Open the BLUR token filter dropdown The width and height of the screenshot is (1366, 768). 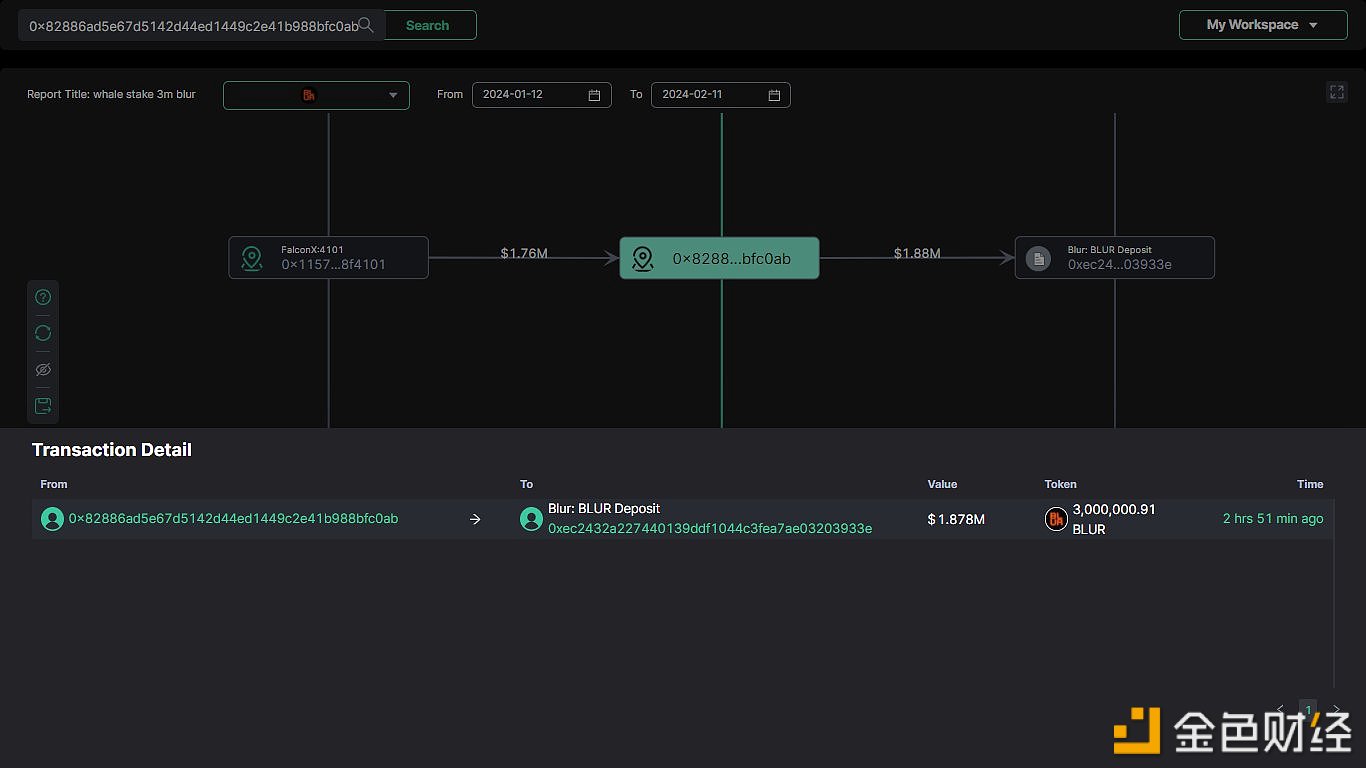pos(316,95)
